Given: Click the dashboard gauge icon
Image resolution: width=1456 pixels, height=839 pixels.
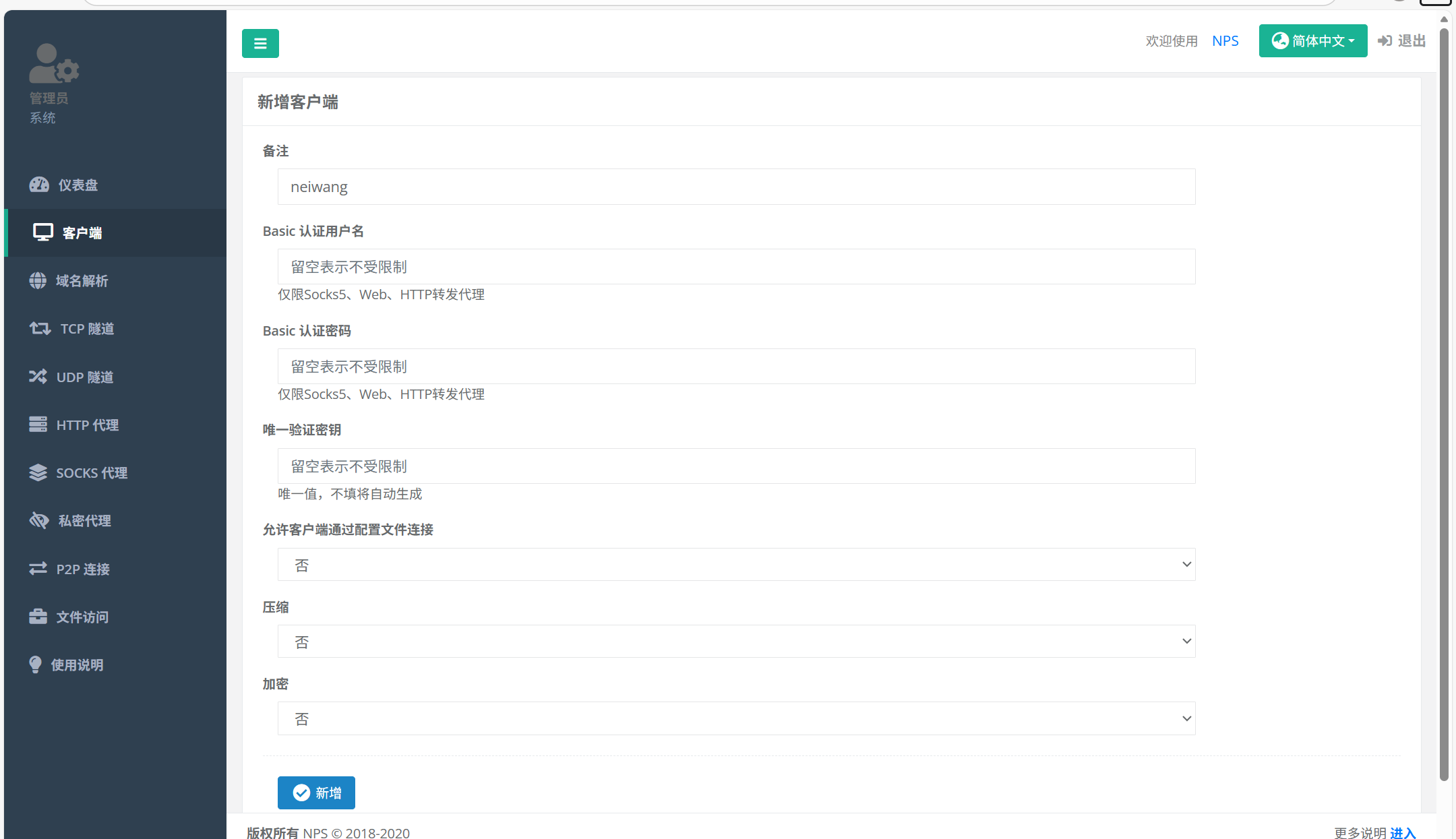Looking at the screenshot, I should click(39, 185).
